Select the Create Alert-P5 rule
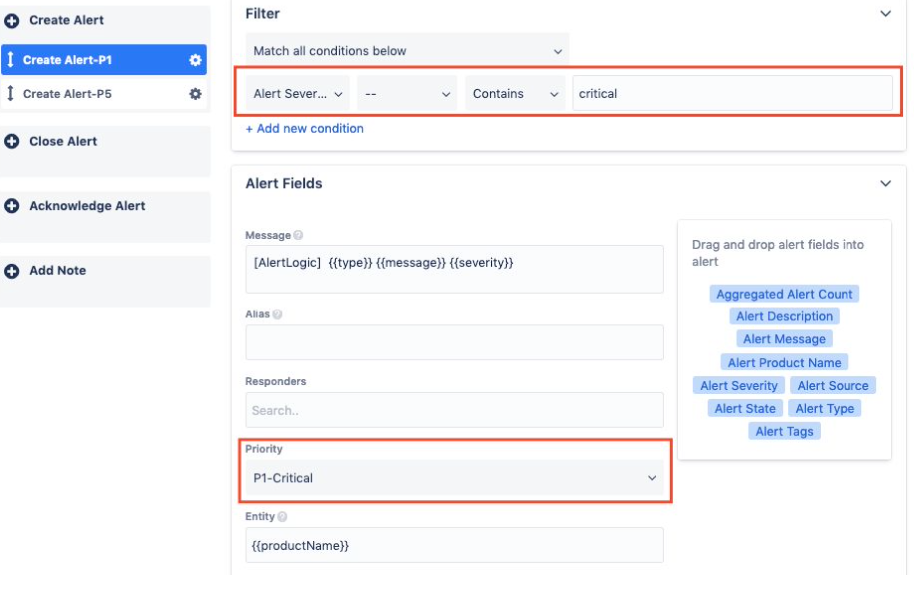Screen dimensions: 914x599 point(67,94)
